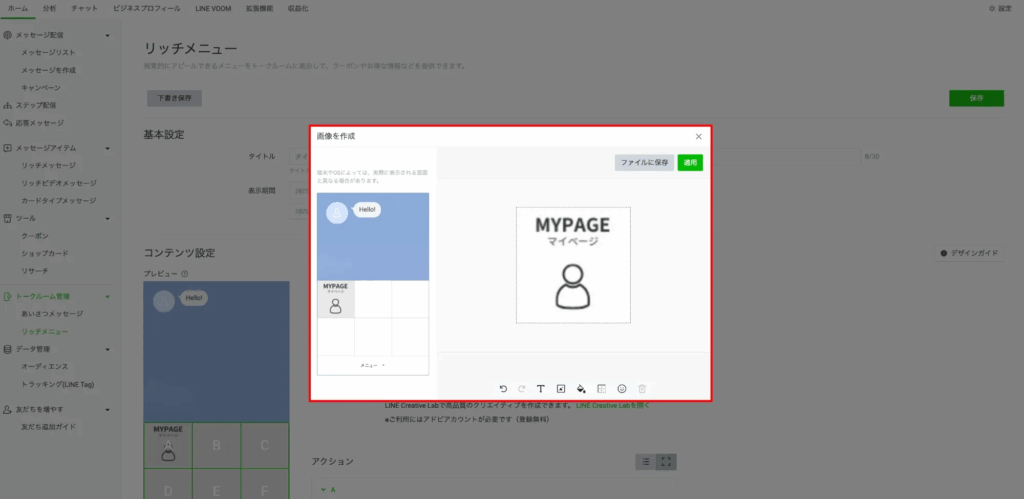
Task: Open the paint bucket fill color tool
Action: tap(581, 388)
